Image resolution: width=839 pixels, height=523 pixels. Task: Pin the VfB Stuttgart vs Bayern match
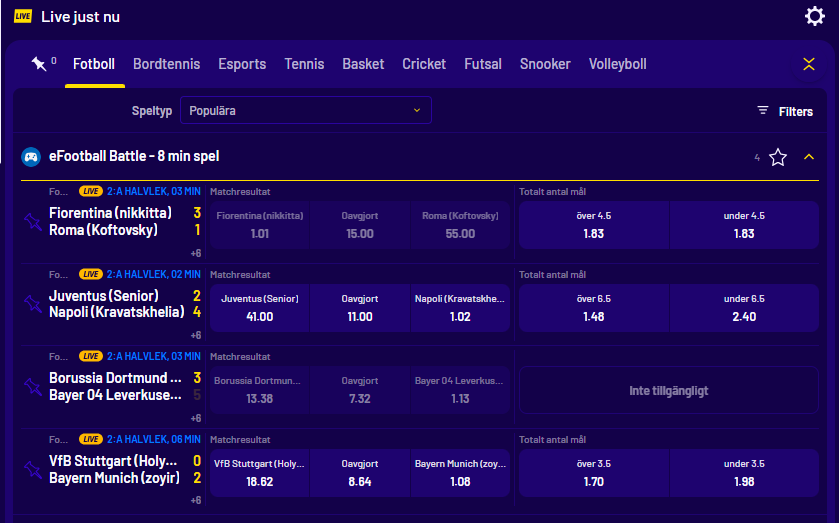tap(32, 470)
